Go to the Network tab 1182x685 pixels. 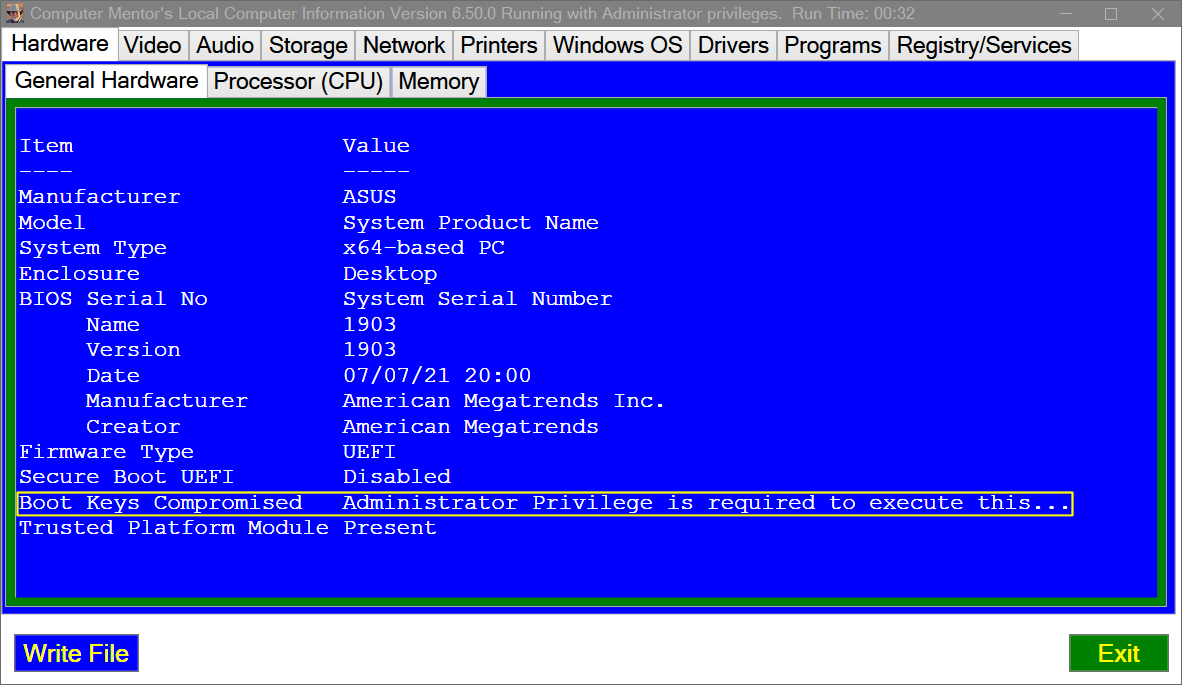(403, 46)
